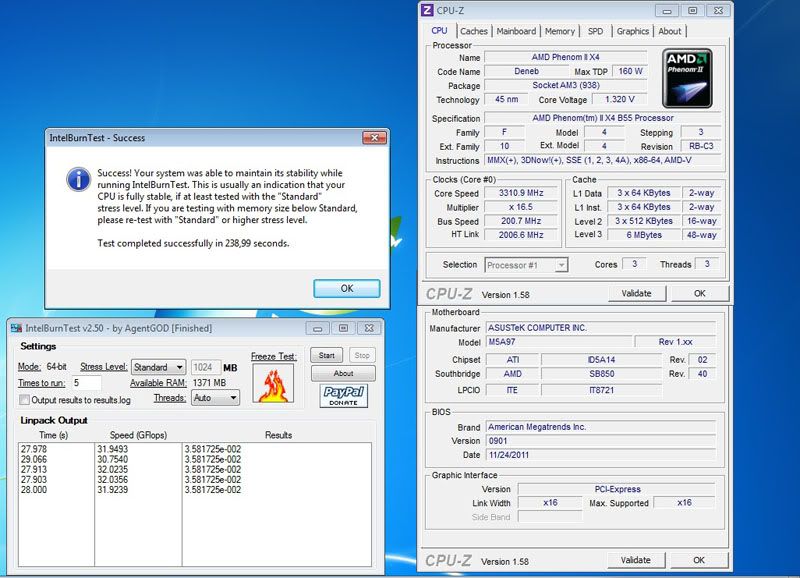800x578 pixels.
Task: Click the 3310.9 MHz Core Speed value
Action: (x=521, y=193)
